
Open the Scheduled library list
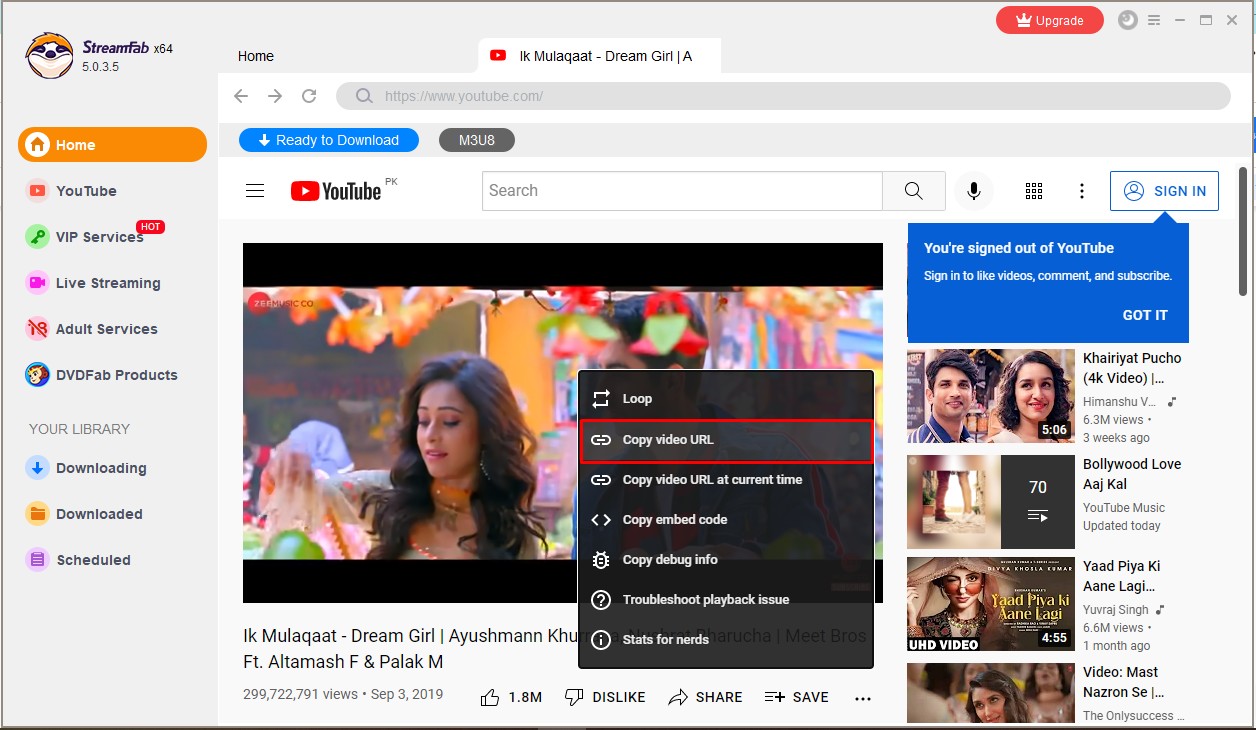79,560
